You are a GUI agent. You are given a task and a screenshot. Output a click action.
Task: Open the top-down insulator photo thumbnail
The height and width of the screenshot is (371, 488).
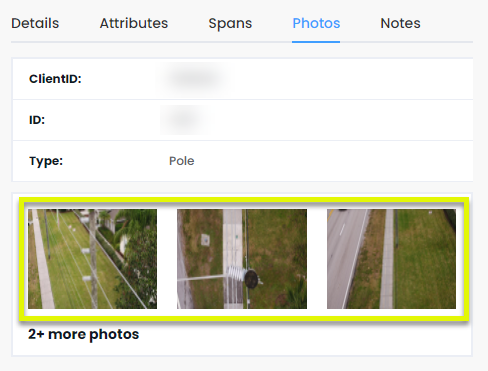coord(242,259)
